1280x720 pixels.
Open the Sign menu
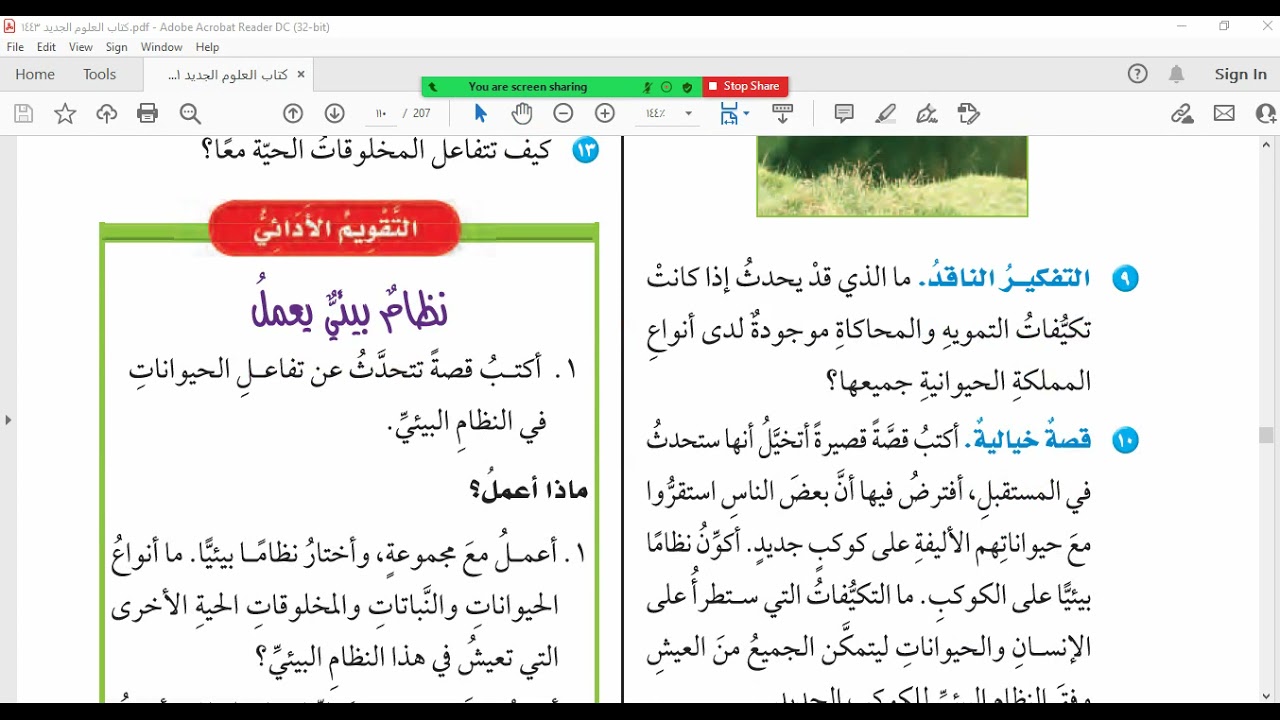coord(117,47)
